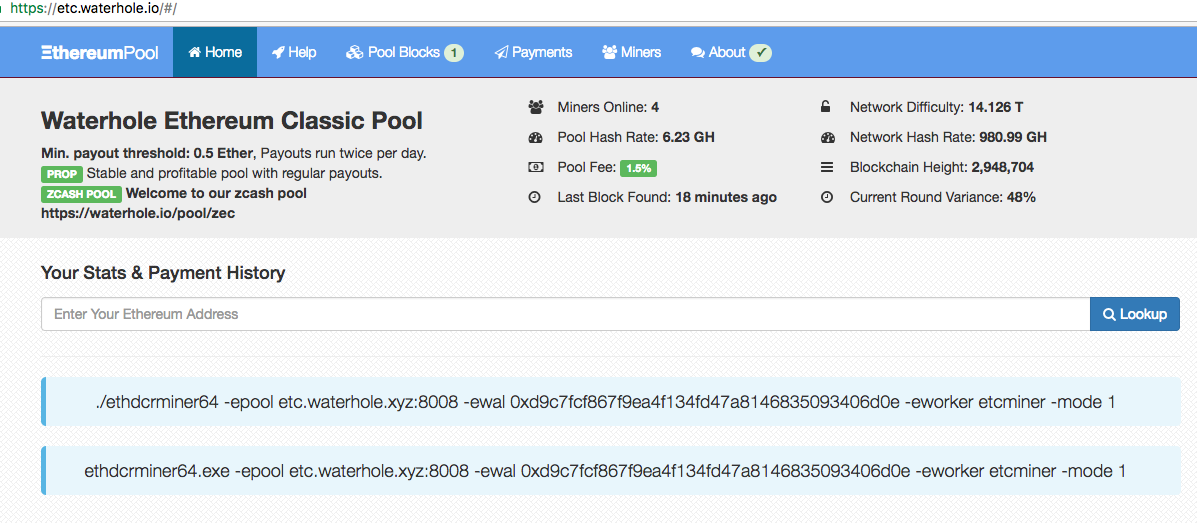The image size is (1197, 523).
Task: Click the green ZCASH POOL label
Action: 81,194
